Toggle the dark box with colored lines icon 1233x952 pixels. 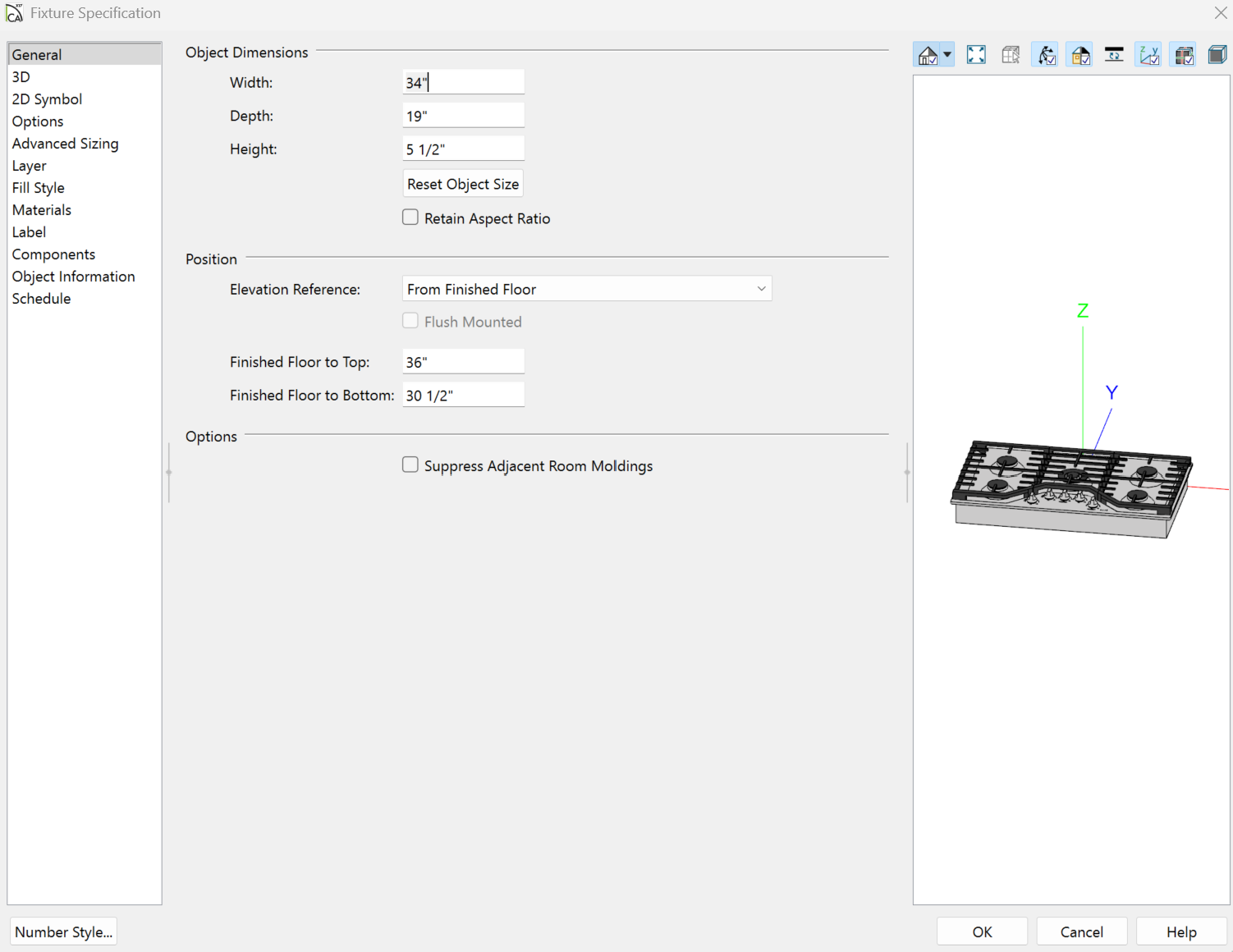pos(1183,55)
